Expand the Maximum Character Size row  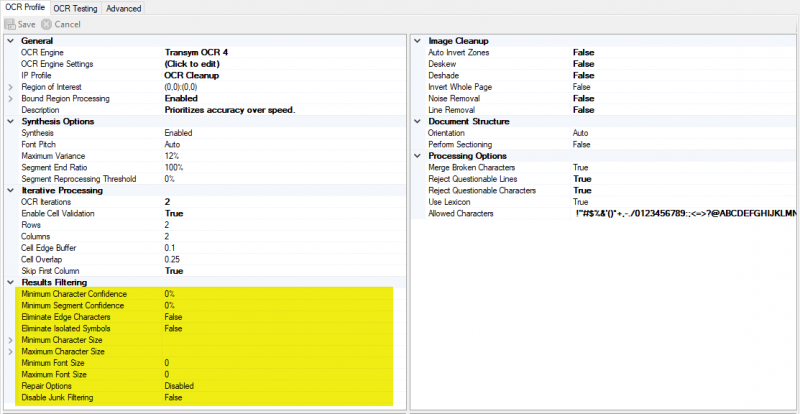coord(10,352)
